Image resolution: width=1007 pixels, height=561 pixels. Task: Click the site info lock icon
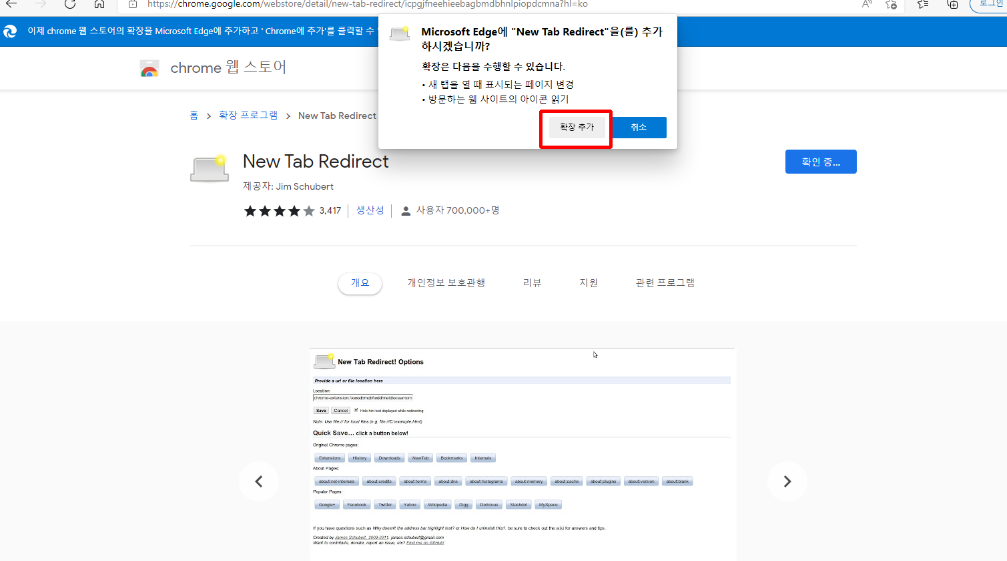[x=132, y=4]
